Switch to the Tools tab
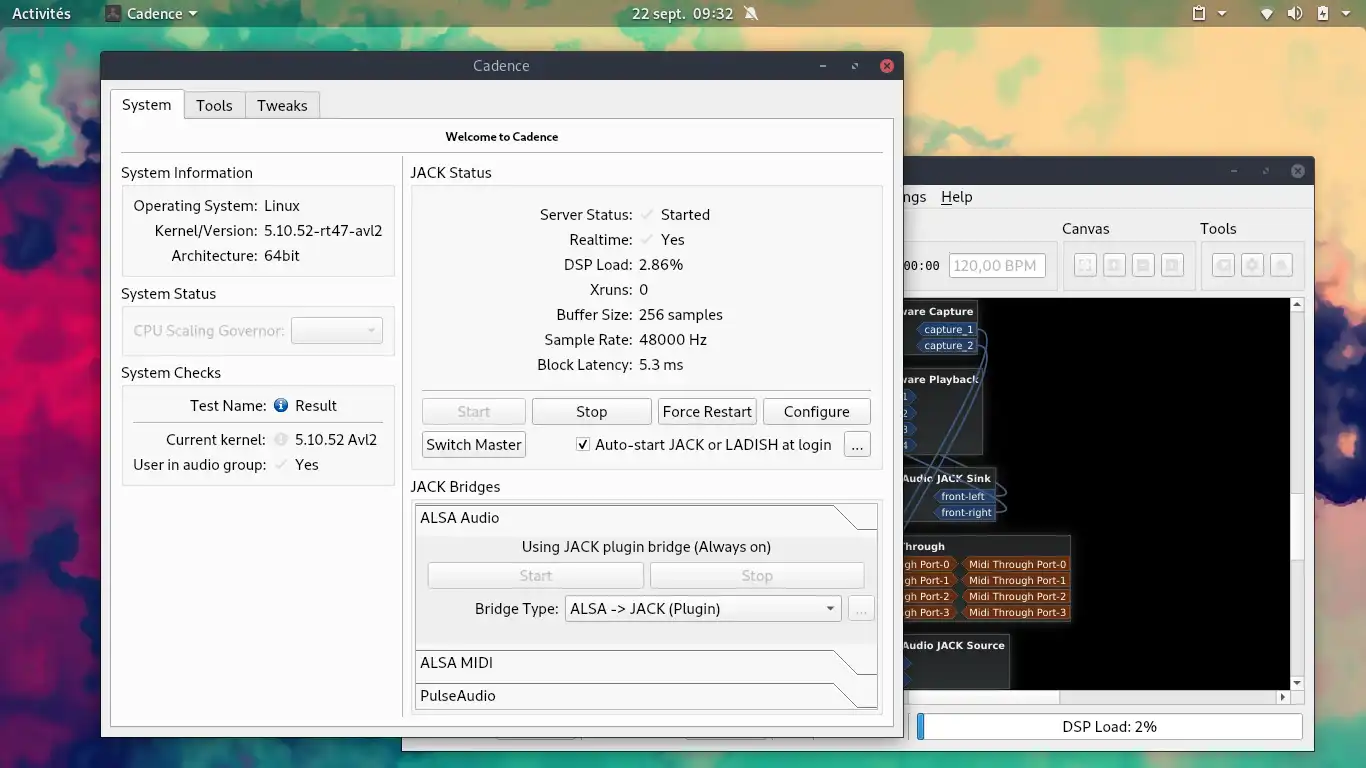1366x768 pixels. click(214, 105)
